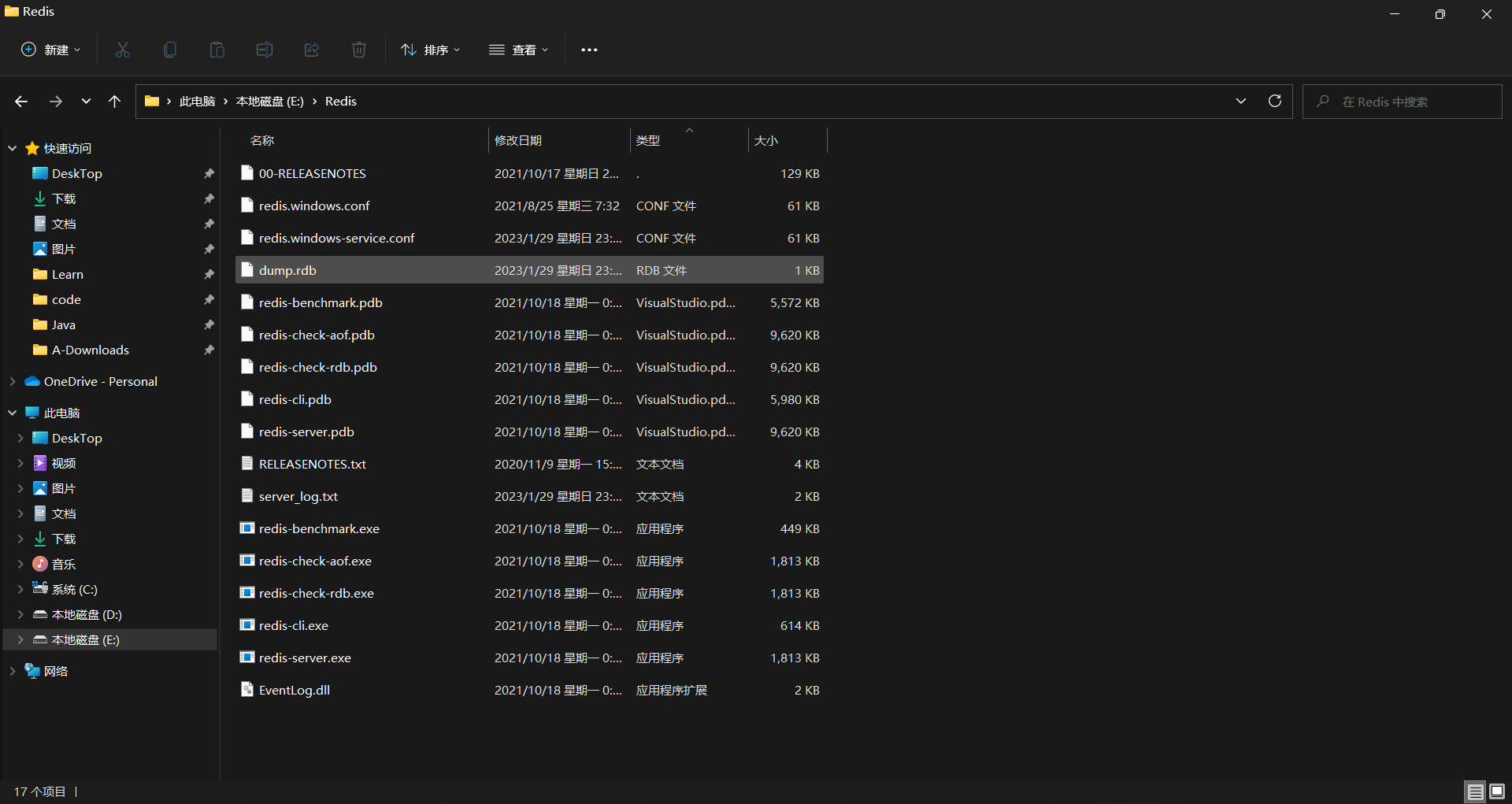Select redis-benchmark.exe file
Screen dimensions: 1512x804
tap(529, 528)
